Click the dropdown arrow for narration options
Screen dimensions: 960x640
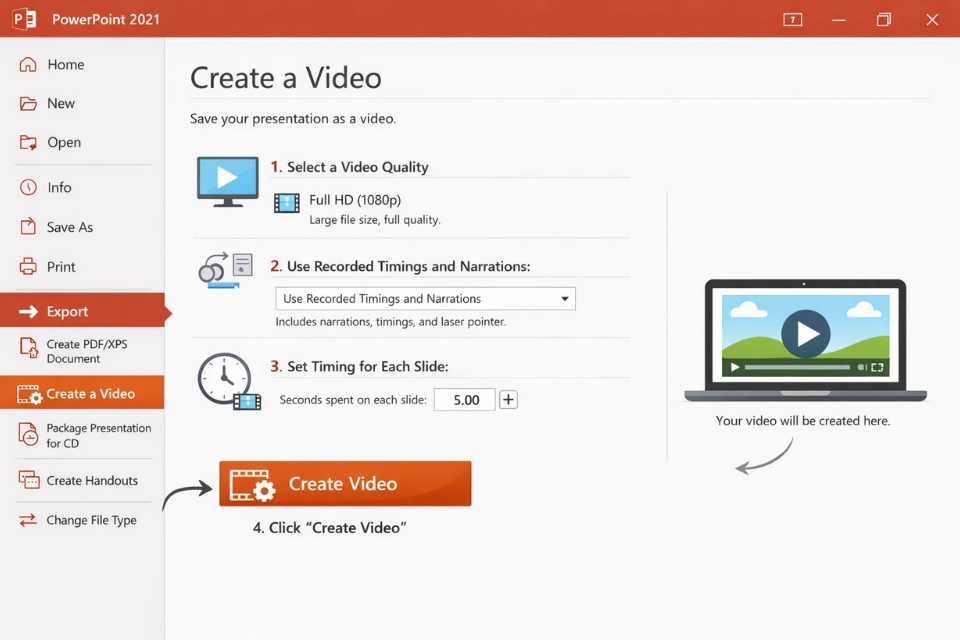click(563, 298)
